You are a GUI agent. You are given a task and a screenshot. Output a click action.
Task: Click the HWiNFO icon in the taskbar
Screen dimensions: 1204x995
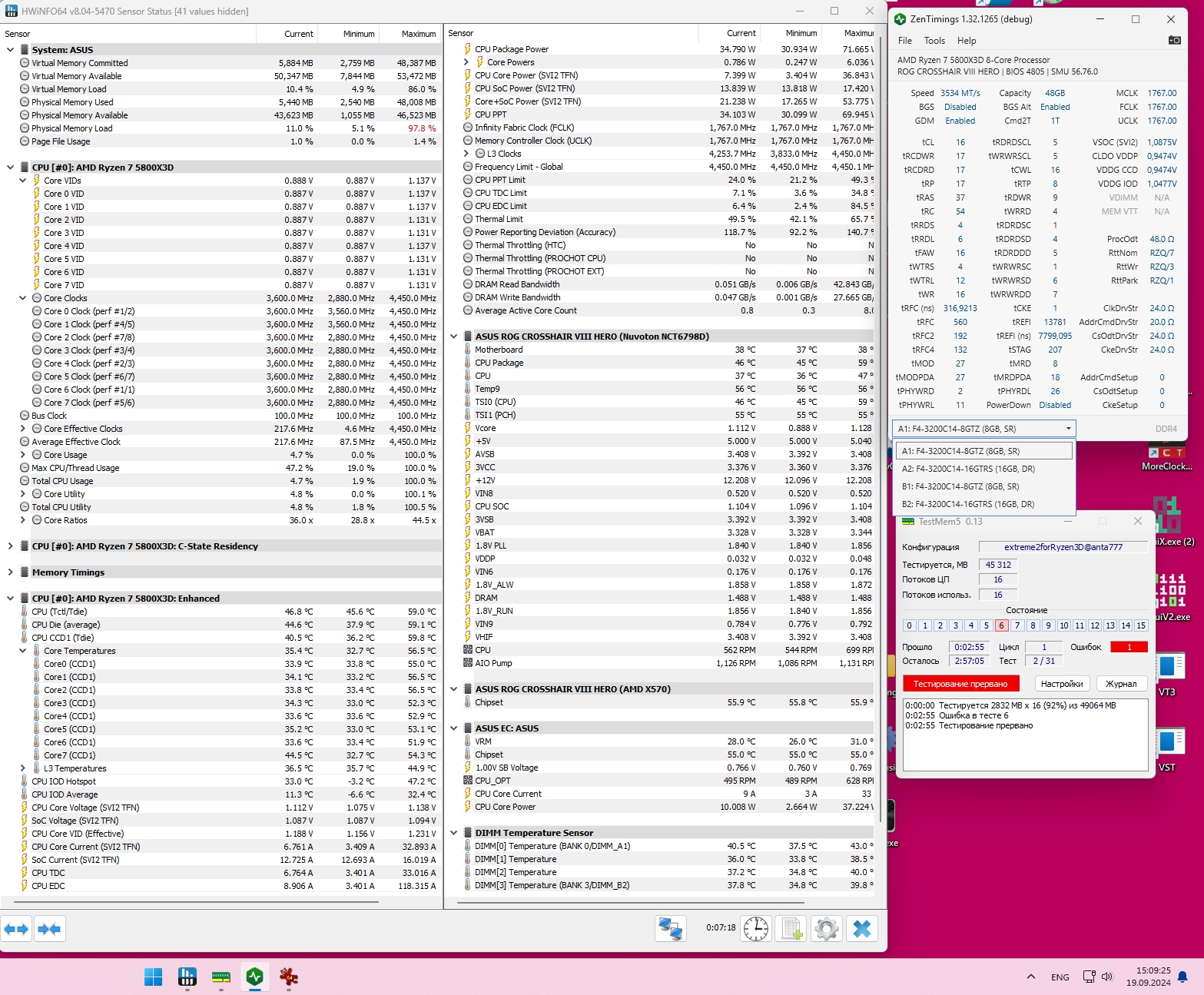pyautogui.click(x=187, y=977)
